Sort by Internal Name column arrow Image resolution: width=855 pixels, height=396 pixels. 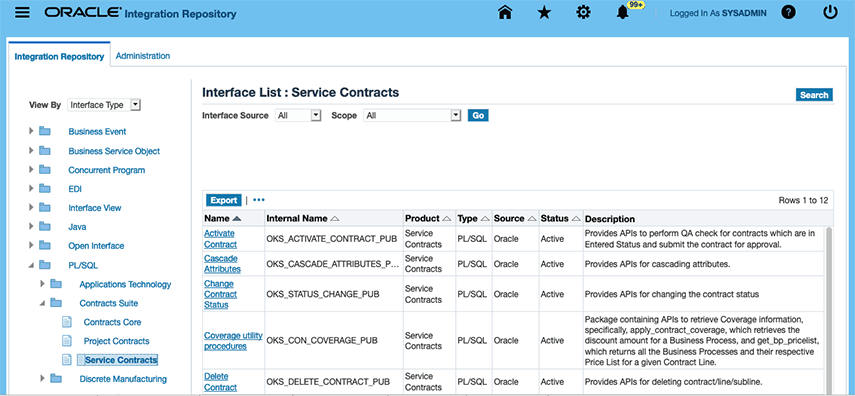tap(335, 219)
